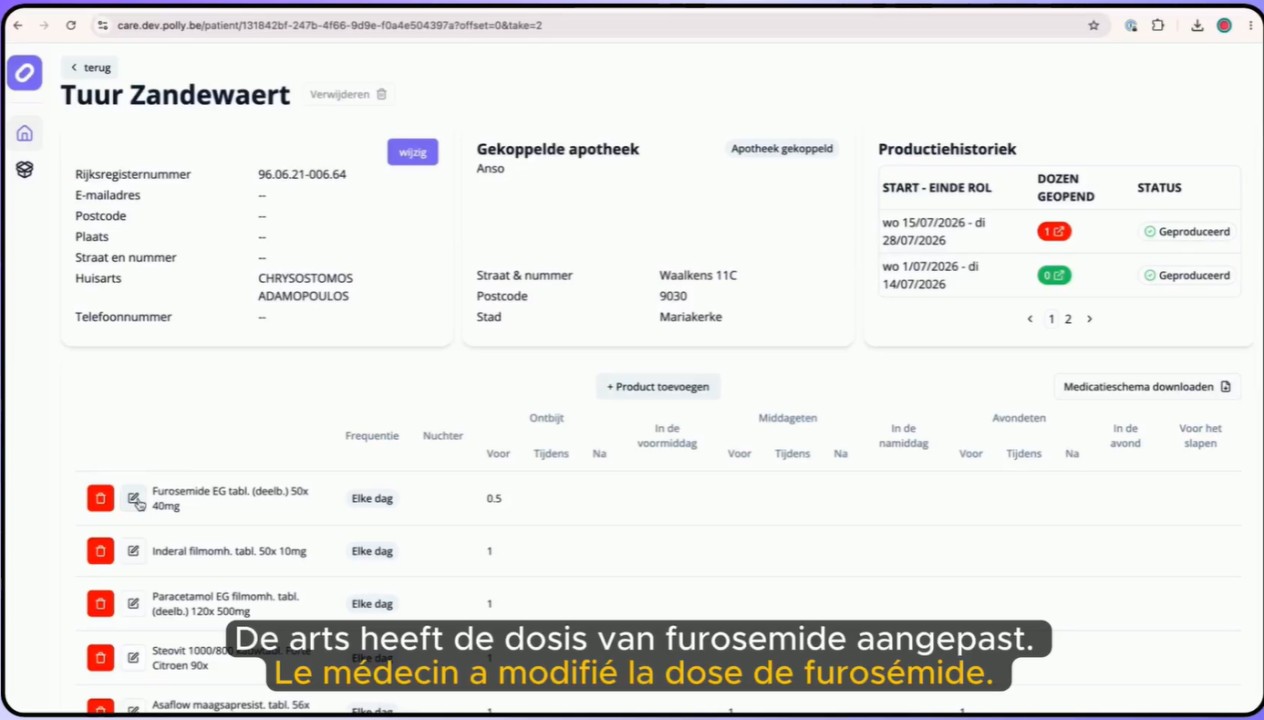Click the Apotheek gekoppeld badge
The image size is (1264, 720).
point(782,148)
